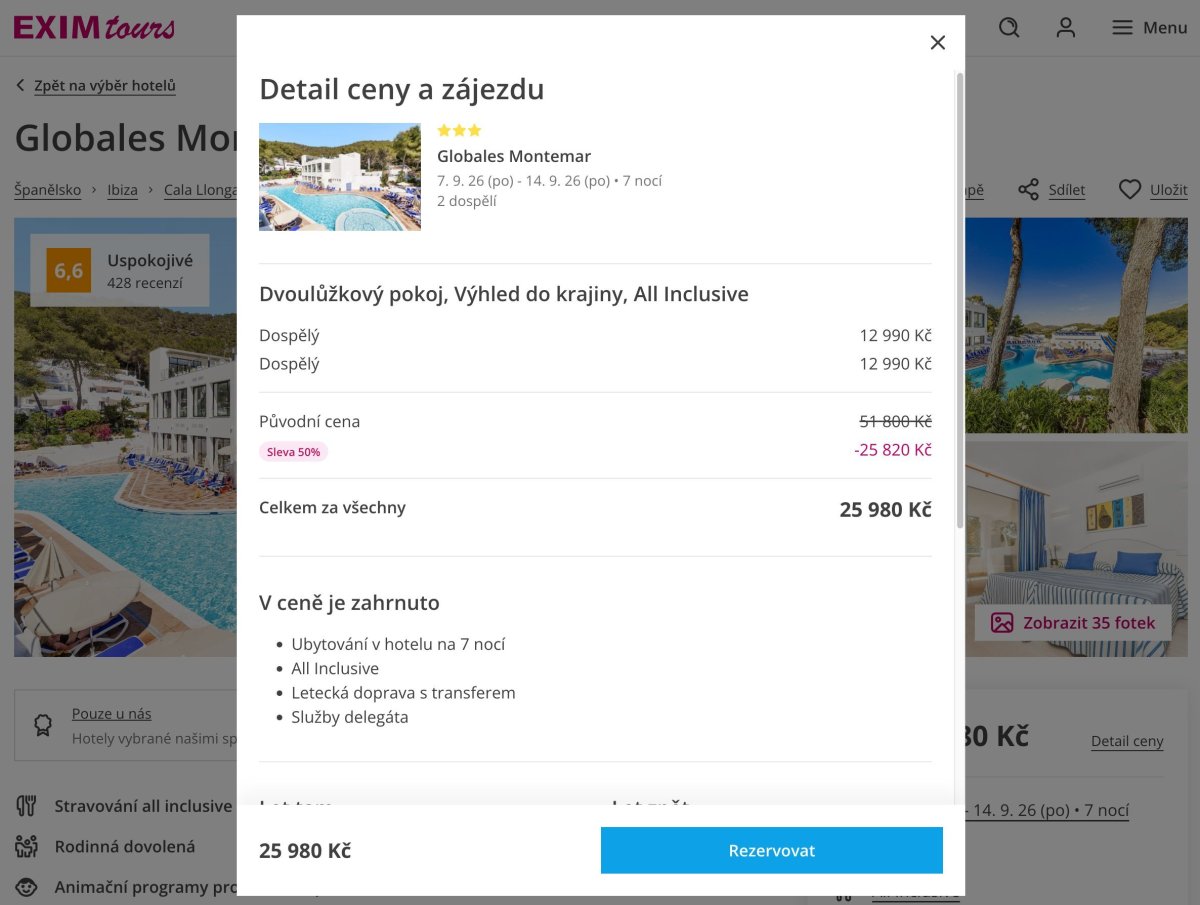The image size is (1200, 905).
Task: Click the Španělsko breadcrumb
Action: click(48, 190)
